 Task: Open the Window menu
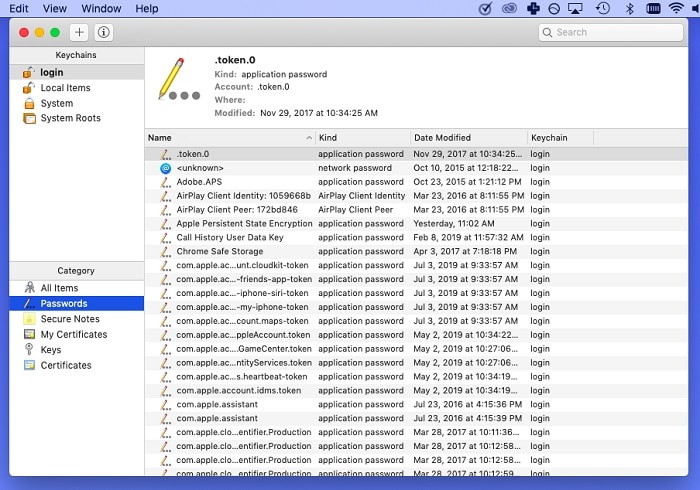point(101,8)
